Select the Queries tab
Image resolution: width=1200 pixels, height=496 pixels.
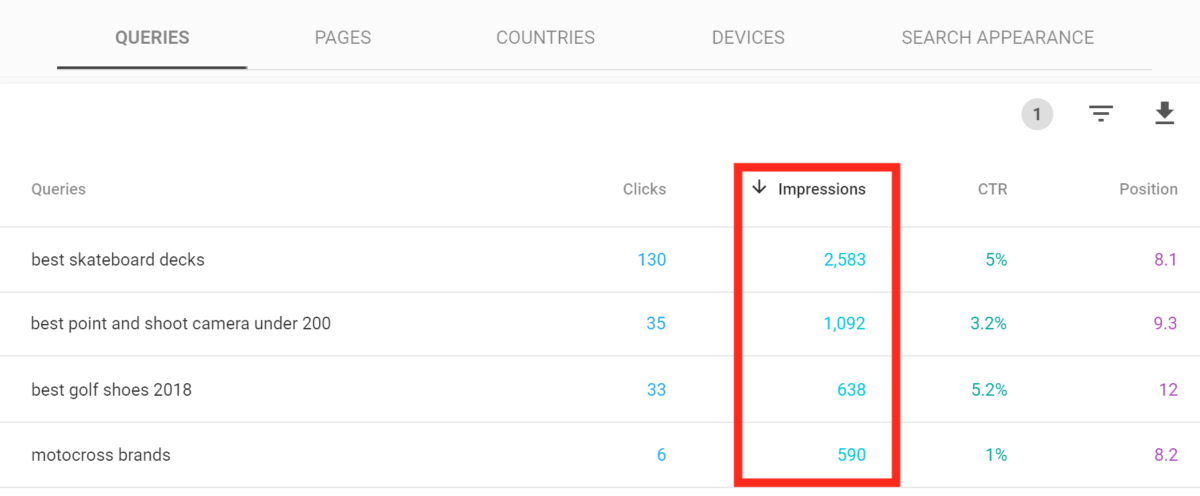[x=152, y=38]
